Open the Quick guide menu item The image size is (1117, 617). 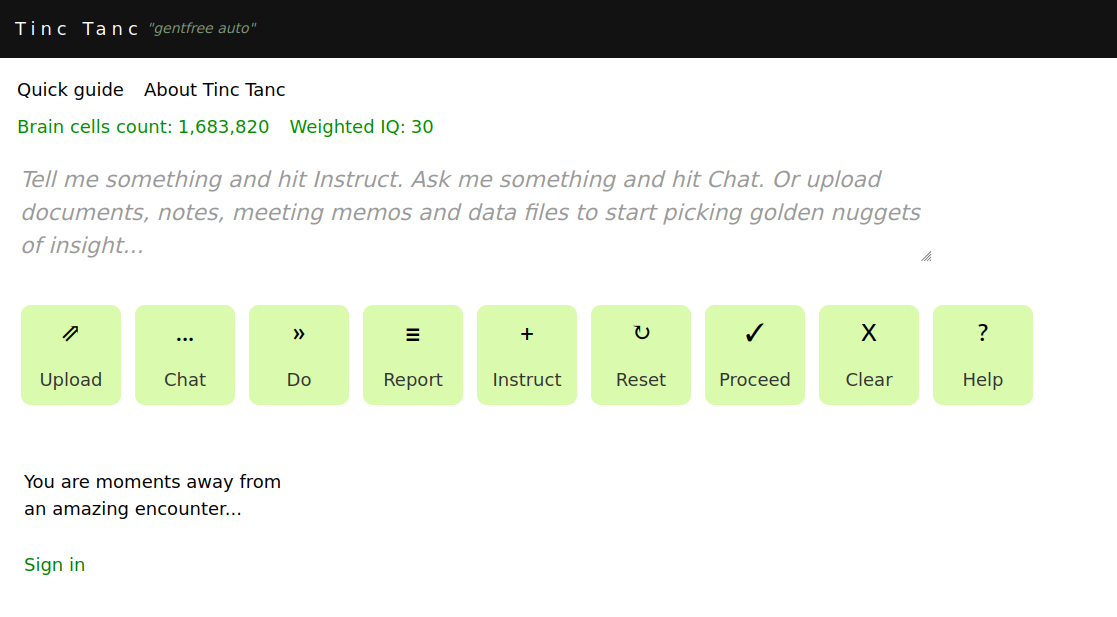pyautogui.click(x=70, y=90)
